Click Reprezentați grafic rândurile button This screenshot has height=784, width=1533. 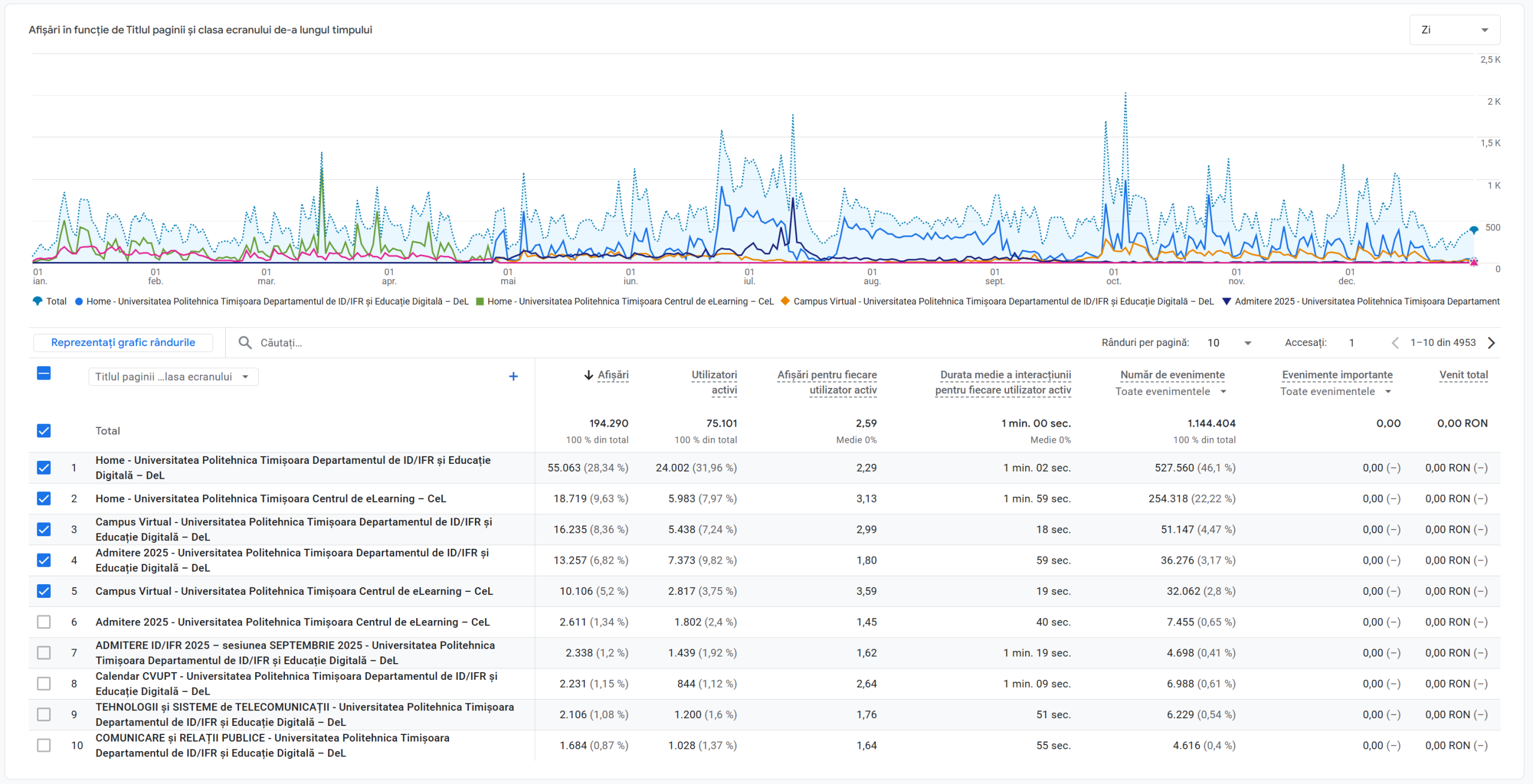[123, 342]
